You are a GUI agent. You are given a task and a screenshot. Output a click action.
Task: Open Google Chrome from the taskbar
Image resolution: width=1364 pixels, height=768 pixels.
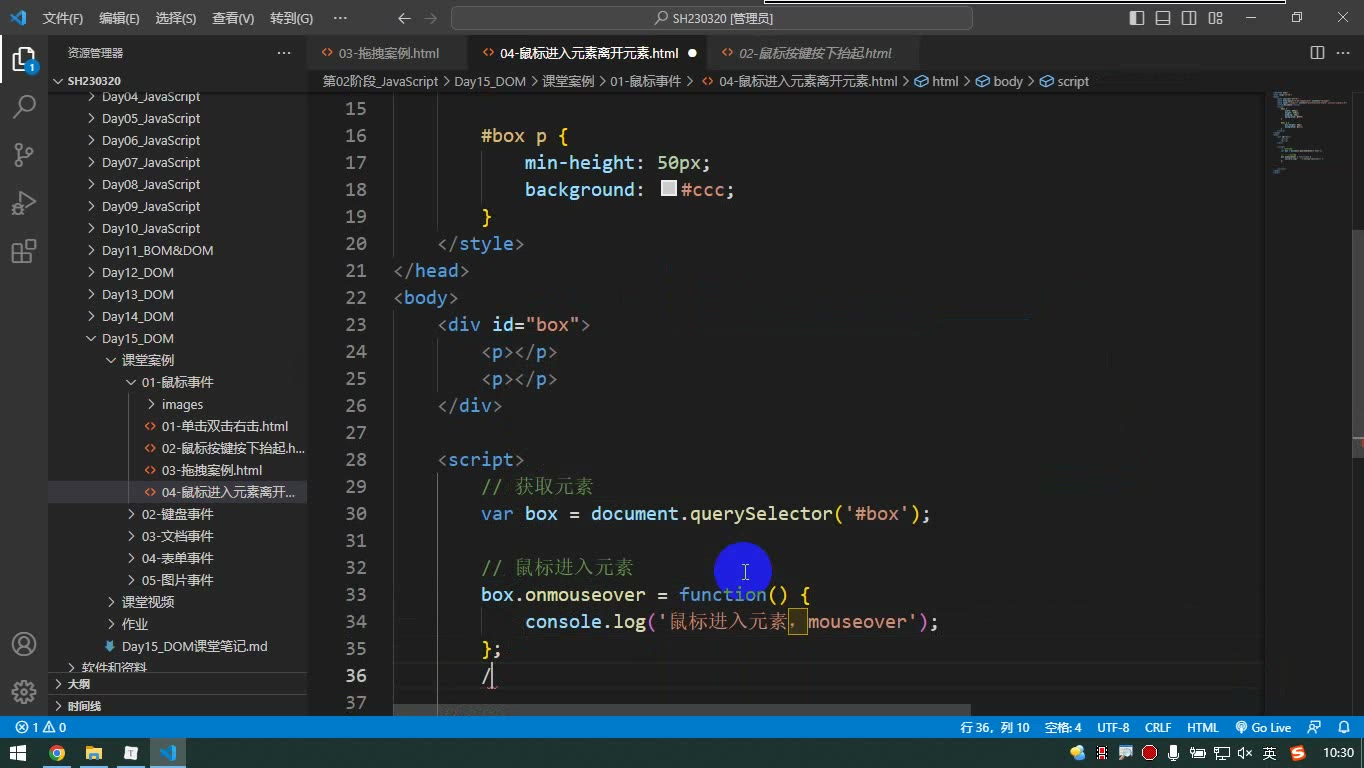point(57,753)
